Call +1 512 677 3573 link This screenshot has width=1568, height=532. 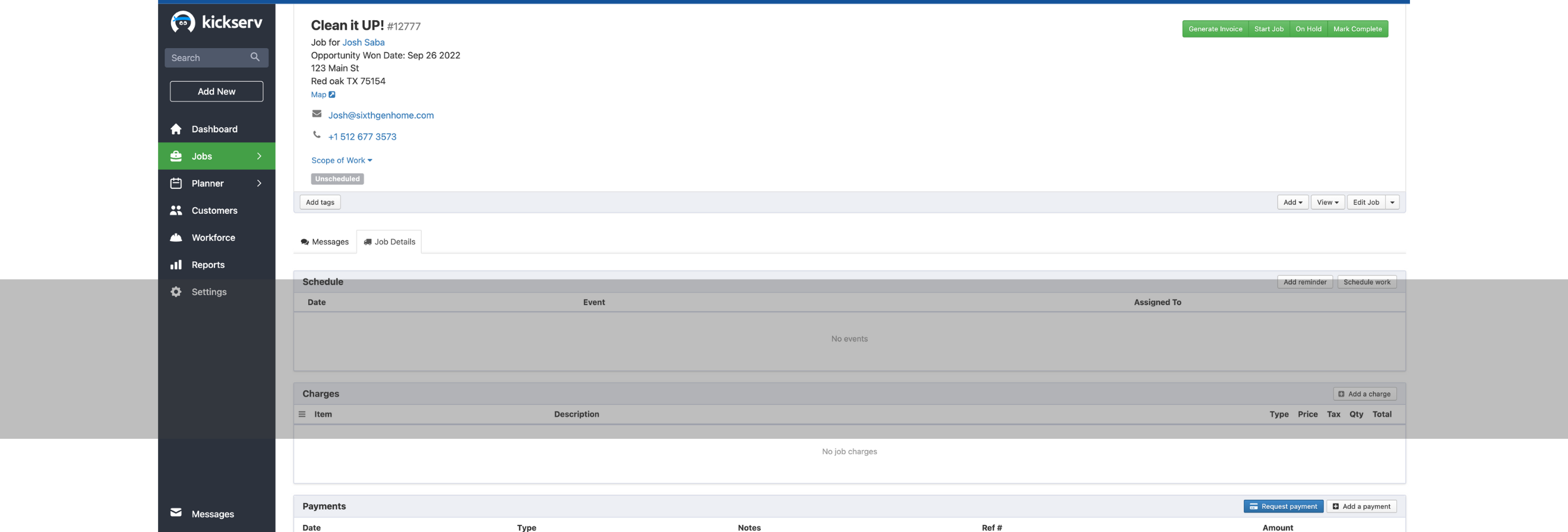point(362,137)
